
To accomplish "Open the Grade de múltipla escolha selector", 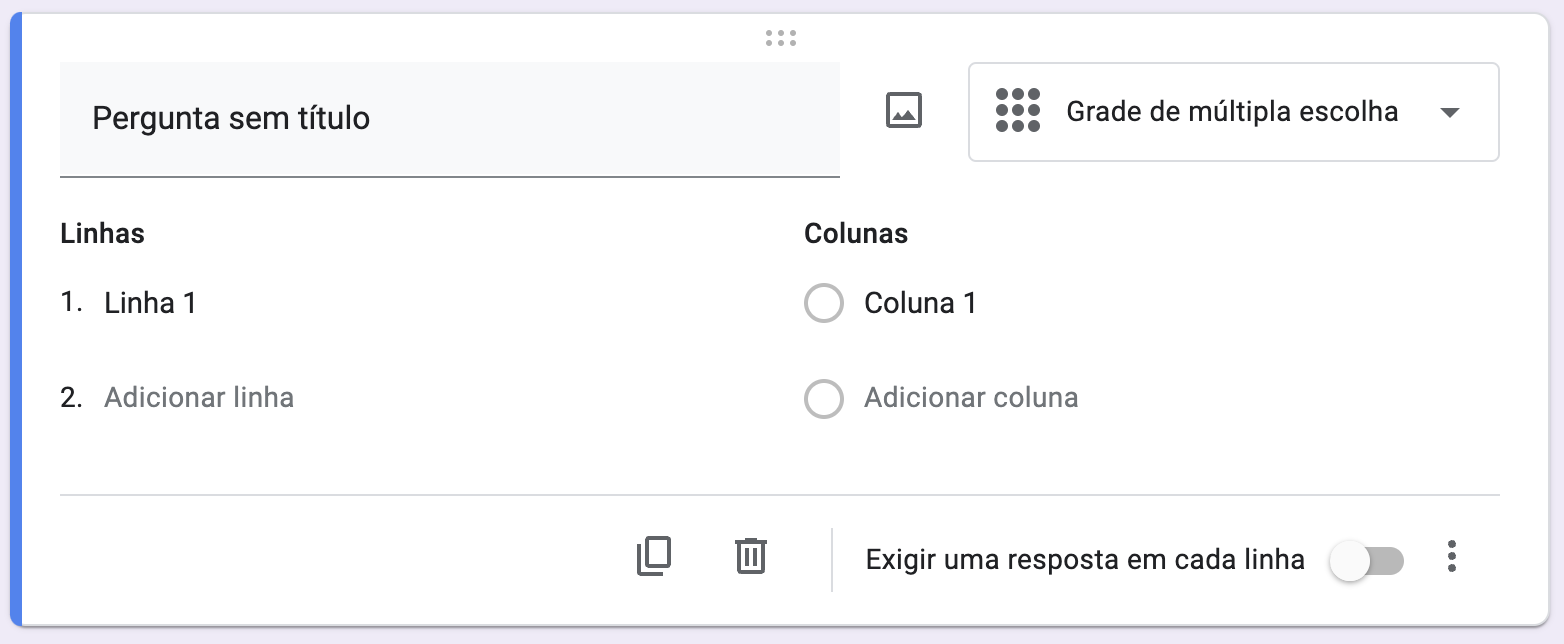I will (1232, 112).
